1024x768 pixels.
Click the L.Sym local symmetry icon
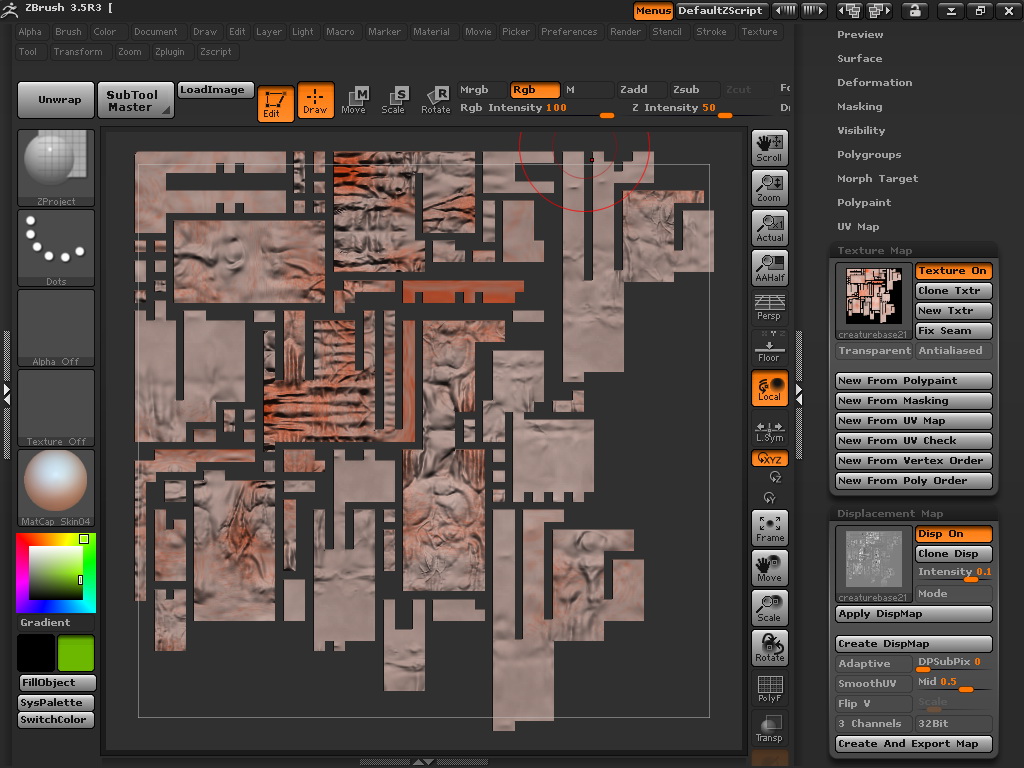tap(769, 430)
